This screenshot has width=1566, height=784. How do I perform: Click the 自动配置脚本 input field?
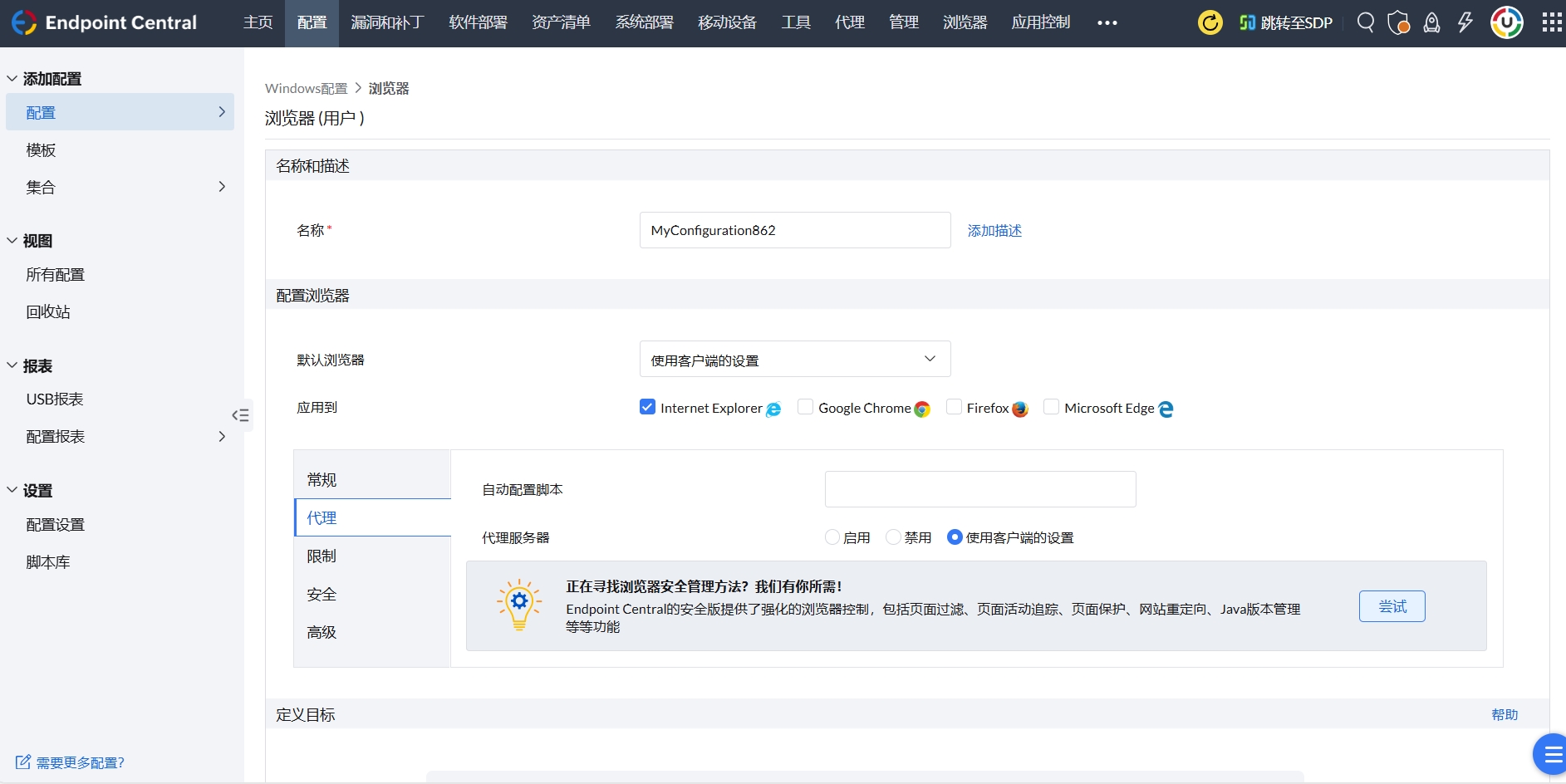[x=979, y=489]
